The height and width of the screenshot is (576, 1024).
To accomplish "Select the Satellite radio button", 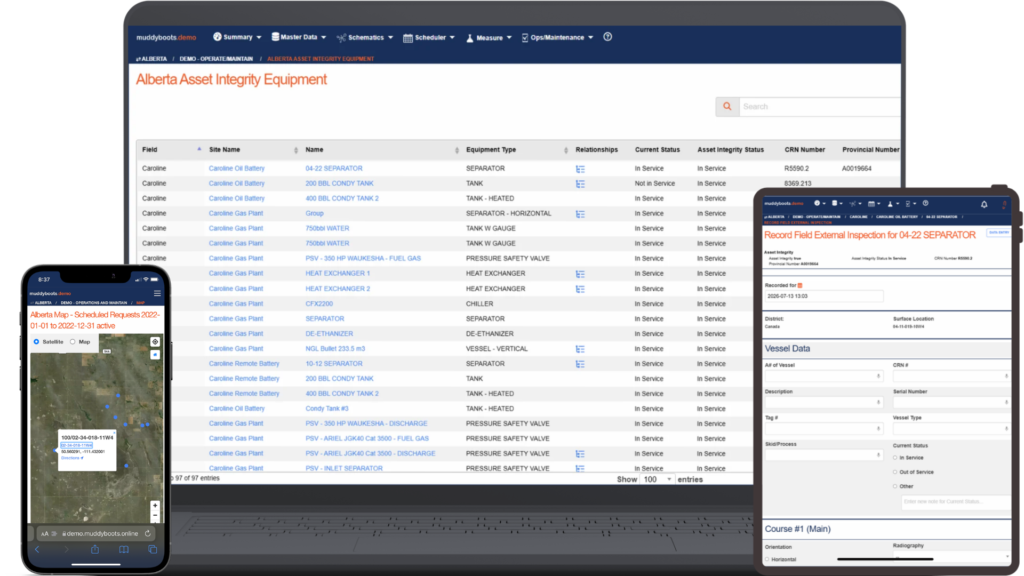I will (37, 342).
